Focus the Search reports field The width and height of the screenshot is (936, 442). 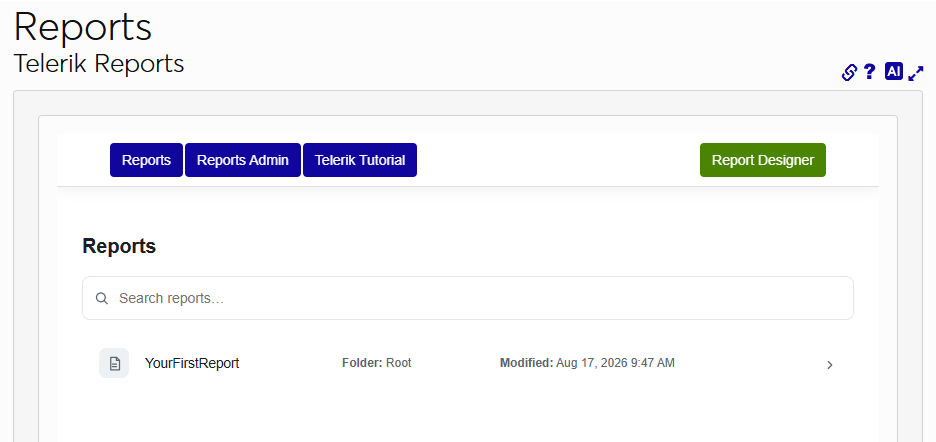[468, 298]
